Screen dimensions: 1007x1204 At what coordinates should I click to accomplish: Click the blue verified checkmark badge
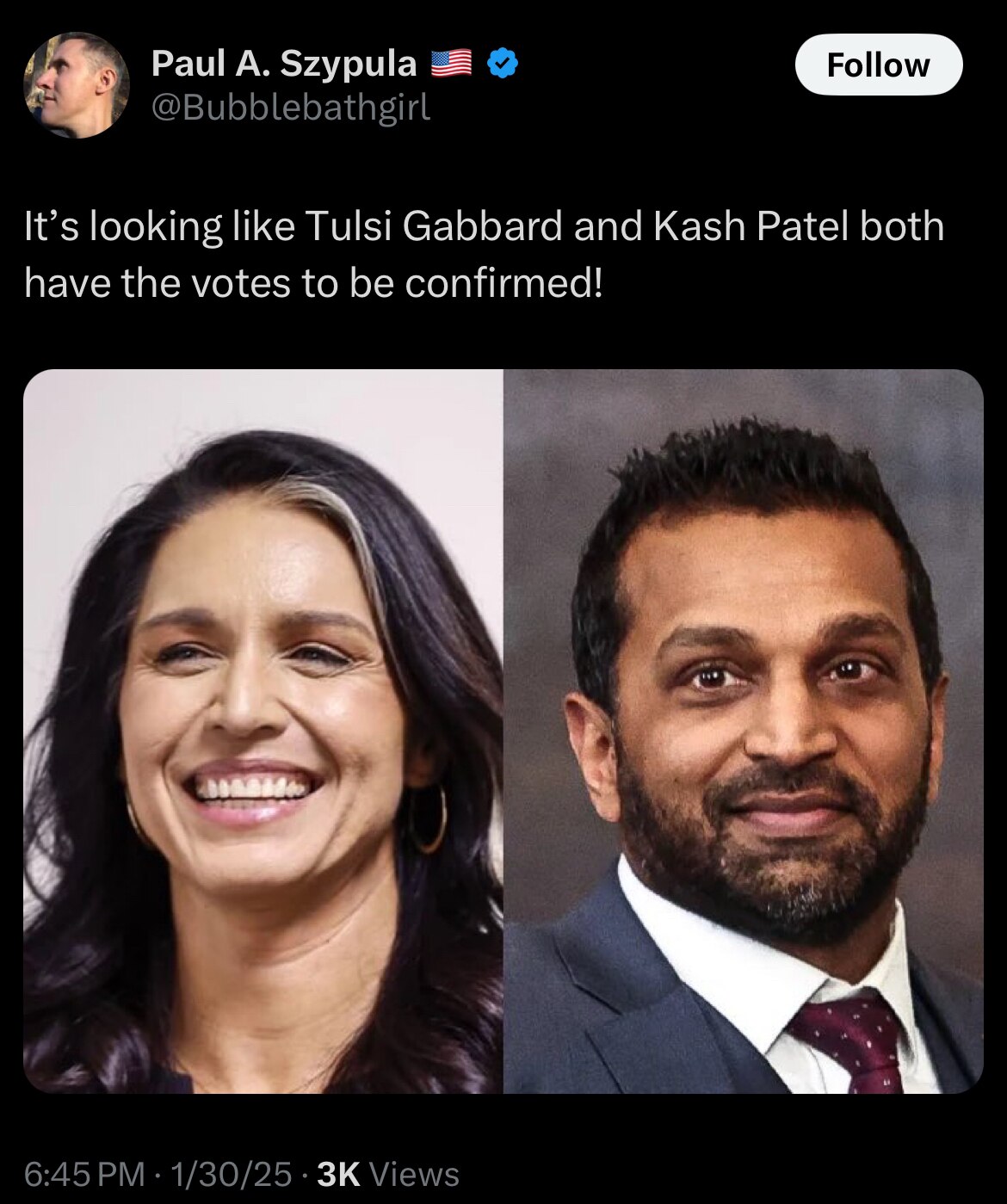coord(503,63)
